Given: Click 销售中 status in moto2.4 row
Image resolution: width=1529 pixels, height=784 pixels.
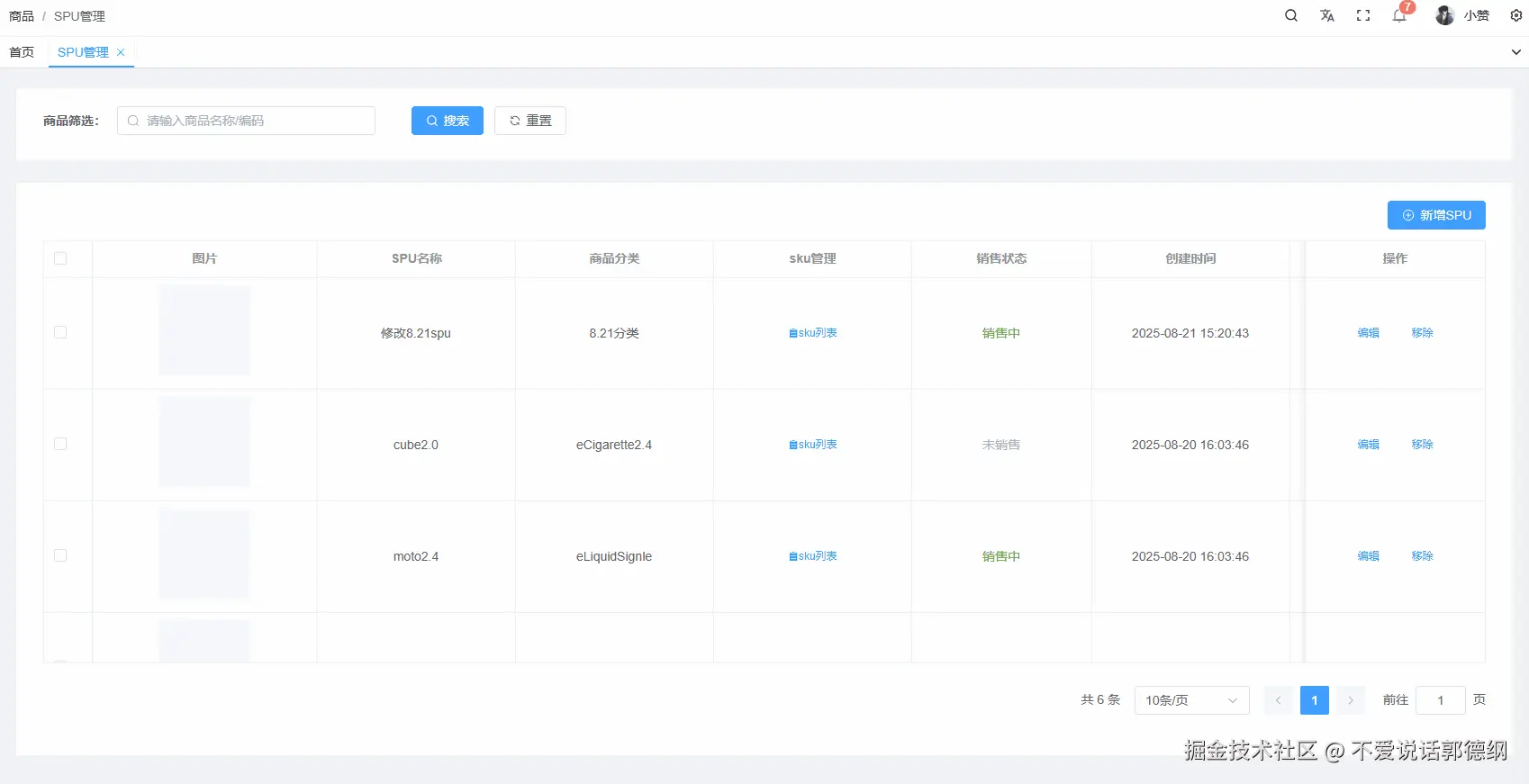Looking at the screenshot, I should coord(1001,556).
